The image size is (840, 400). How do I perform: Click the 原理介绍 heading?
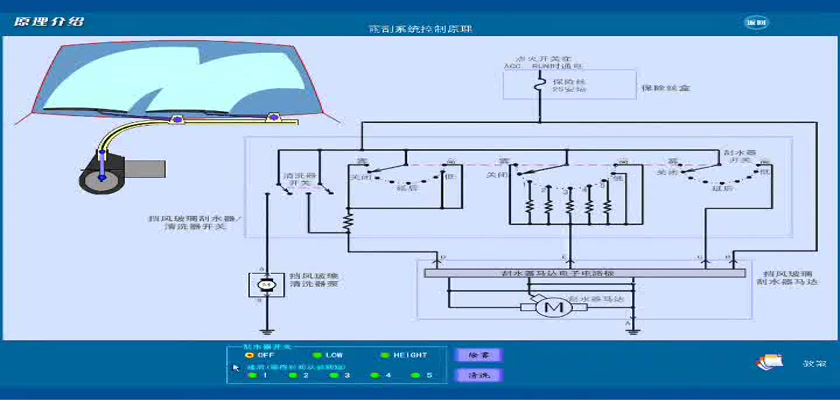(49, 22)
